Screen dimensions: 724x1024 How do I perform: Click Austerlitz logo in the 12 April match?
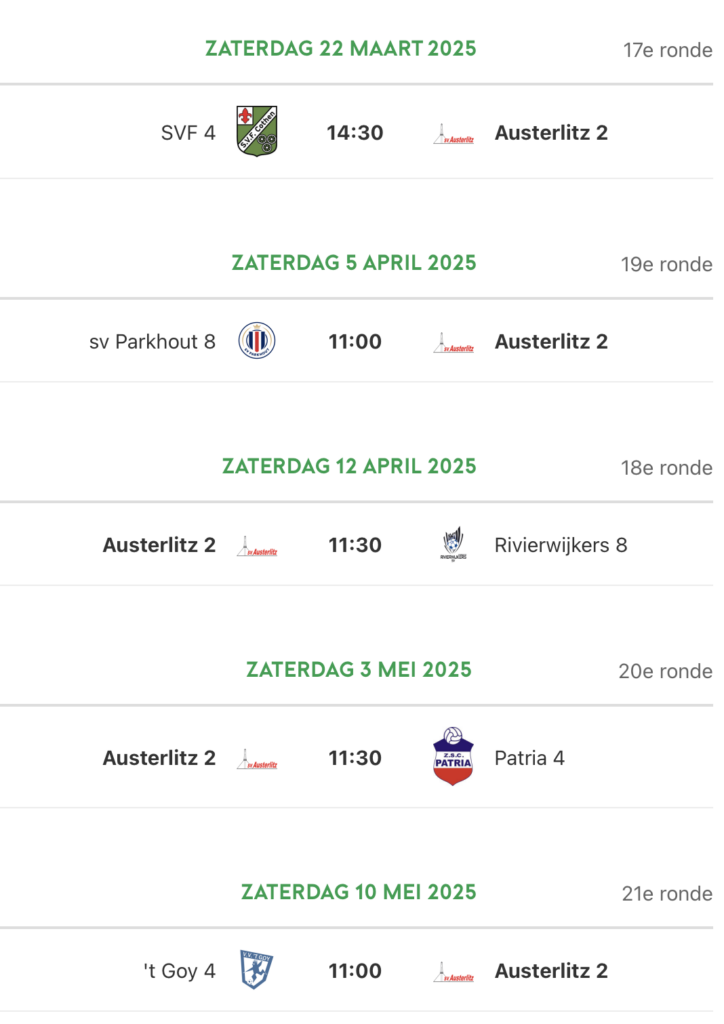click(257, 546)
